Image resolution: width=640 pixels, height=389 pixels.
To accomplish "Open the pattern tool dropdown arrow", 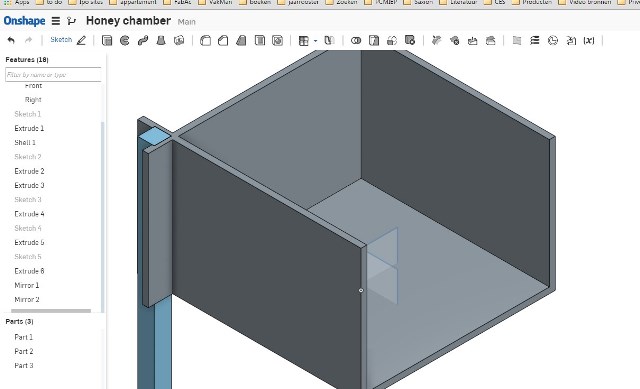I will coord(316,41).
